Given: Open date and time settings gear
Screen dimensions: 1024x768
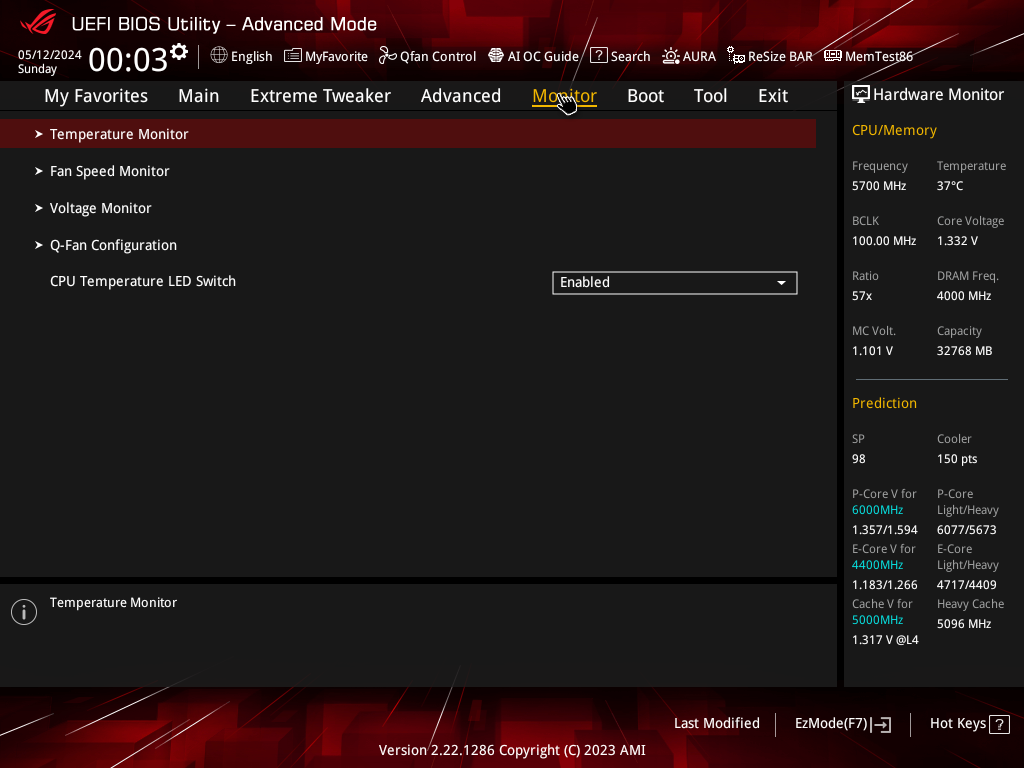Looking at the screenshot, I should coord(179,52).
